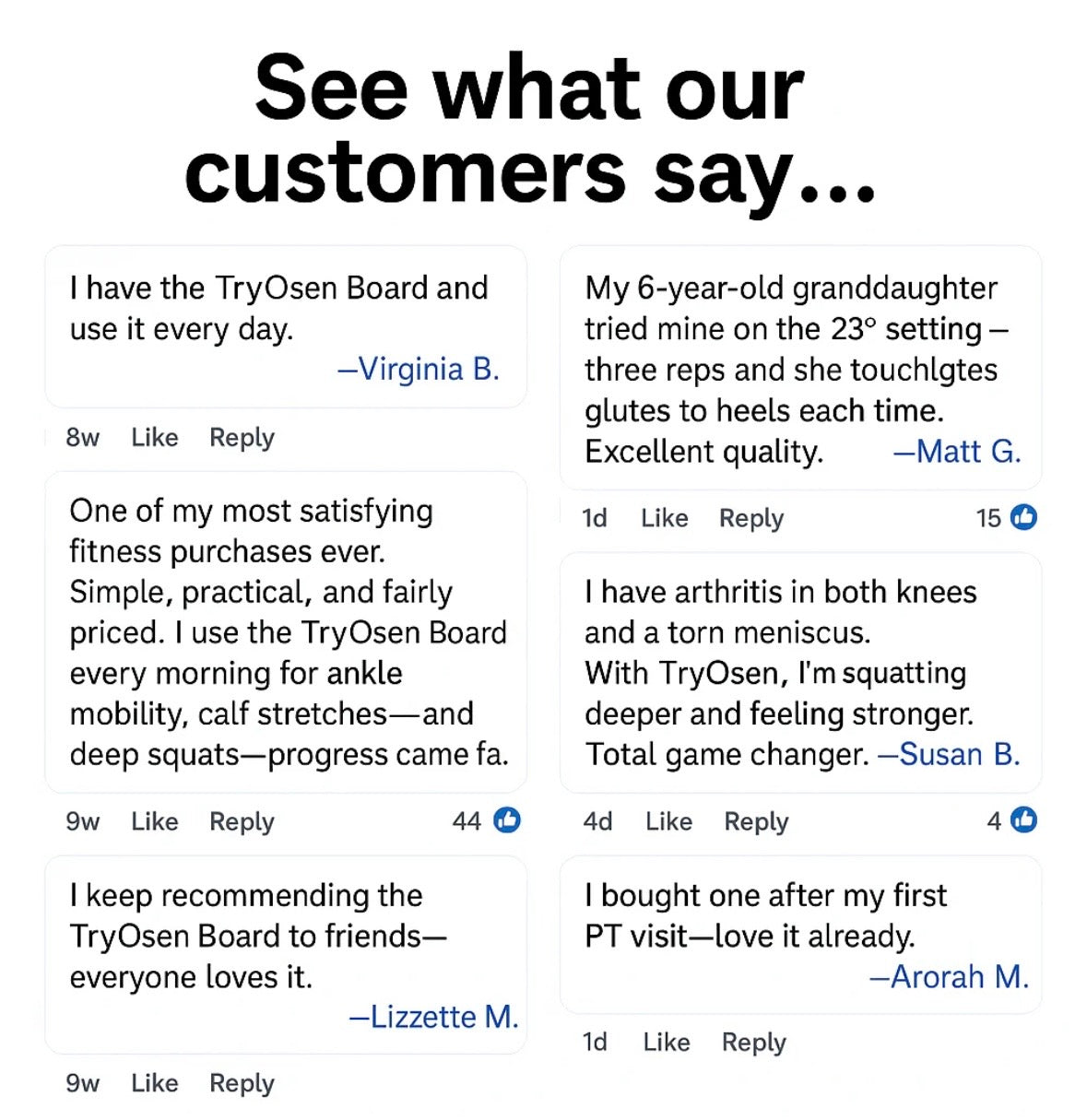Reply to the "most satisfying fitness purchases" comment
The image size is (1087, 1120).
pos(242,821)
